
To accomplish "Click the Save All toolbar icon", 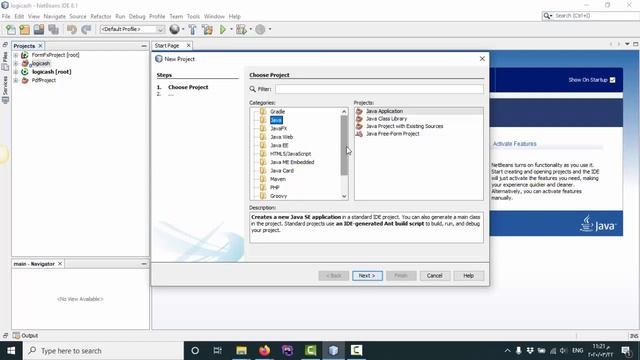I will [53, 29].
